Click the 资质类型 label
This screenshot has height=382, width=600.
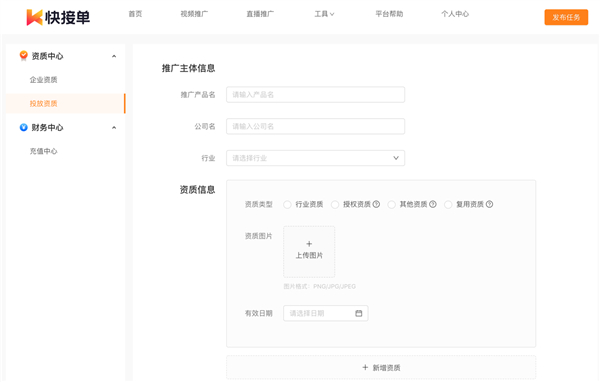[259, 204]
